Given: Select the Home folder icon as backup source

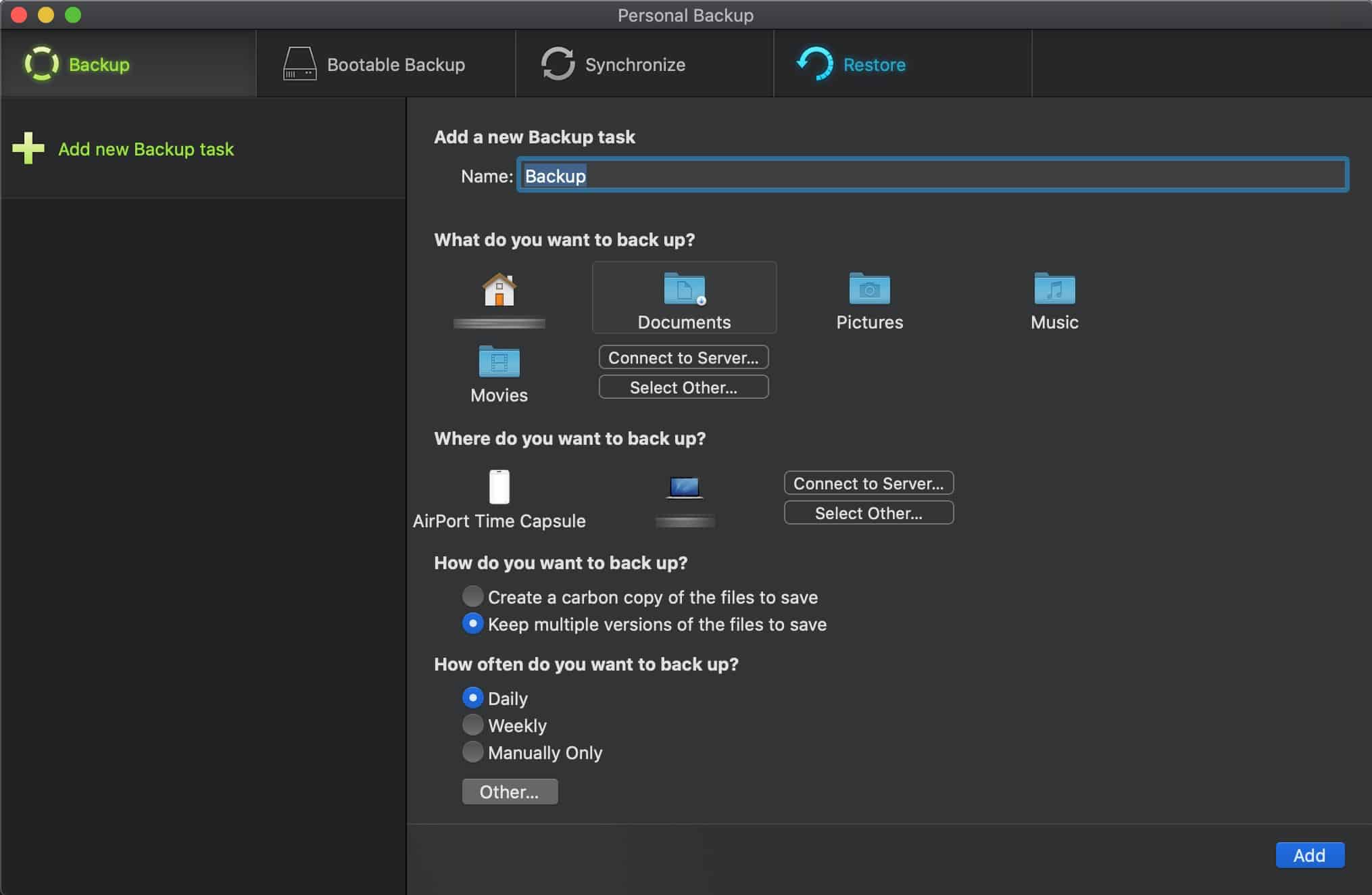Looking at the screenshot, I should 499,290.
